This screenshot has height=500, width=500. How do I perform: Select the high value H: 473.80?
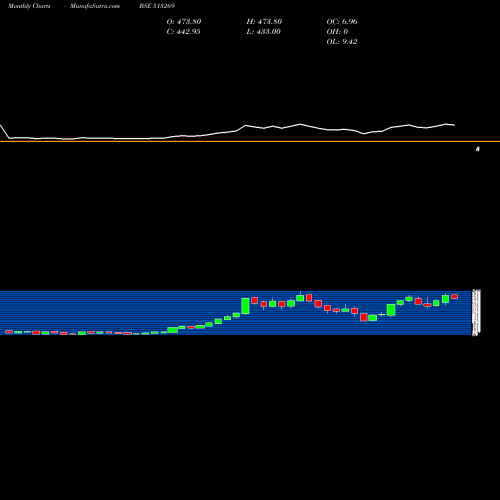[x=264, y=22]
